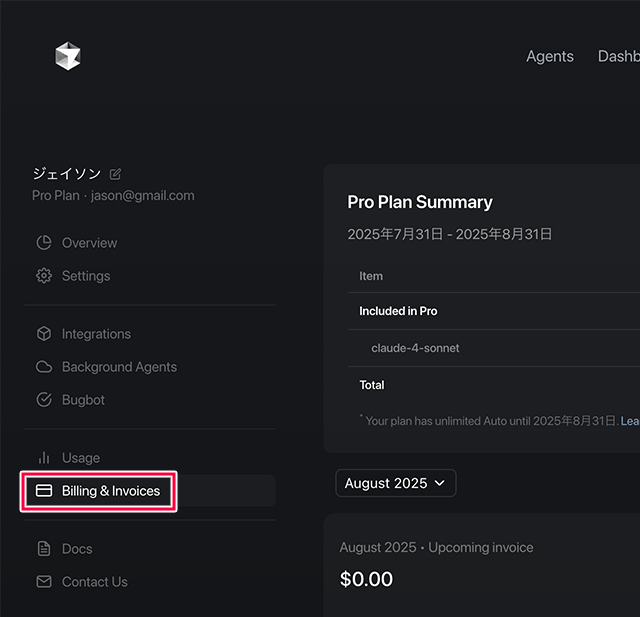Switch to the Dashboard navigation tab
640x617 pixels.
pos(620,56)
